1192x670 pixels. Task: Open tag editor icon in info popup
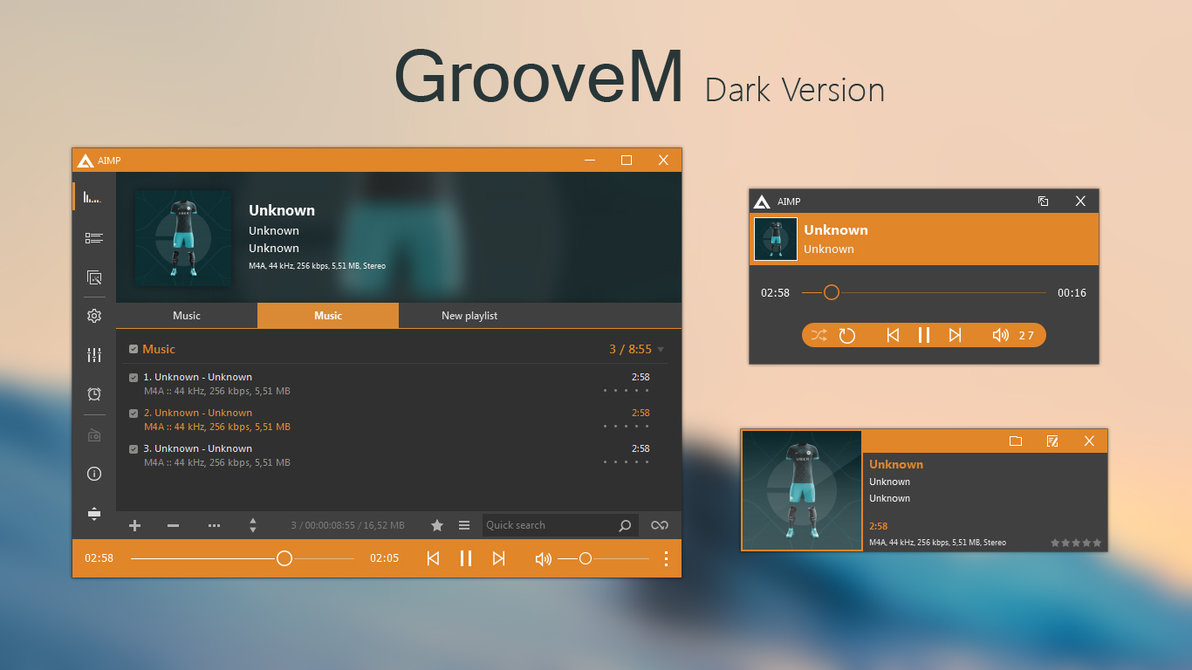click(1052, 441)
